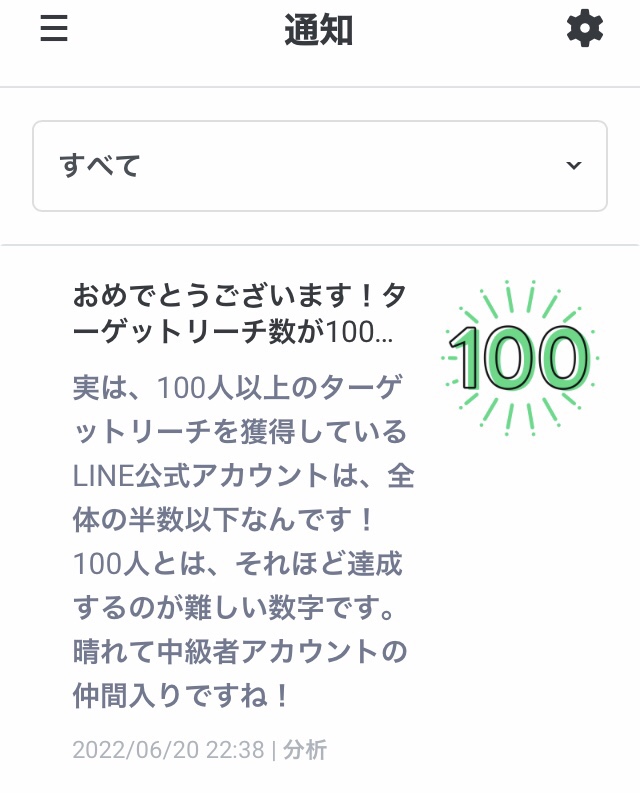The image size is (640, 793).
Task: Click the chevron arrow in filter dropdown
Action: pos(574,165)
